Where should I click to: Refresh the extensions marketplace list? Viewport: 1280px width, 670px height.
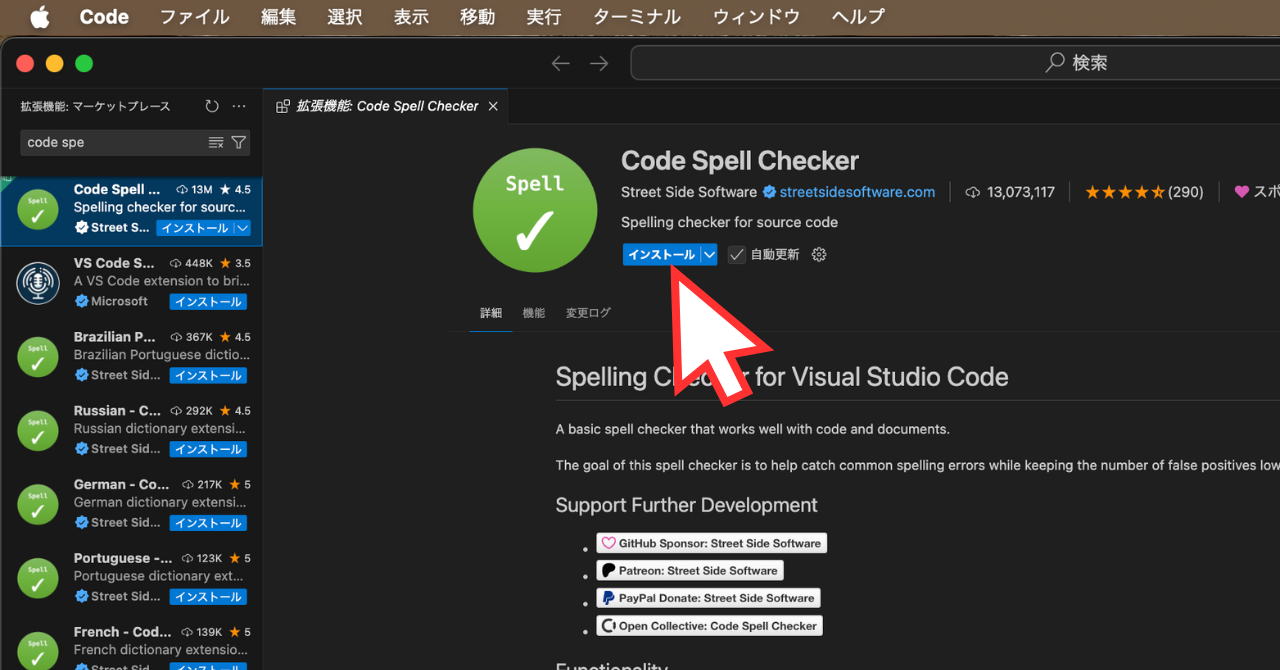pos(211,106)
